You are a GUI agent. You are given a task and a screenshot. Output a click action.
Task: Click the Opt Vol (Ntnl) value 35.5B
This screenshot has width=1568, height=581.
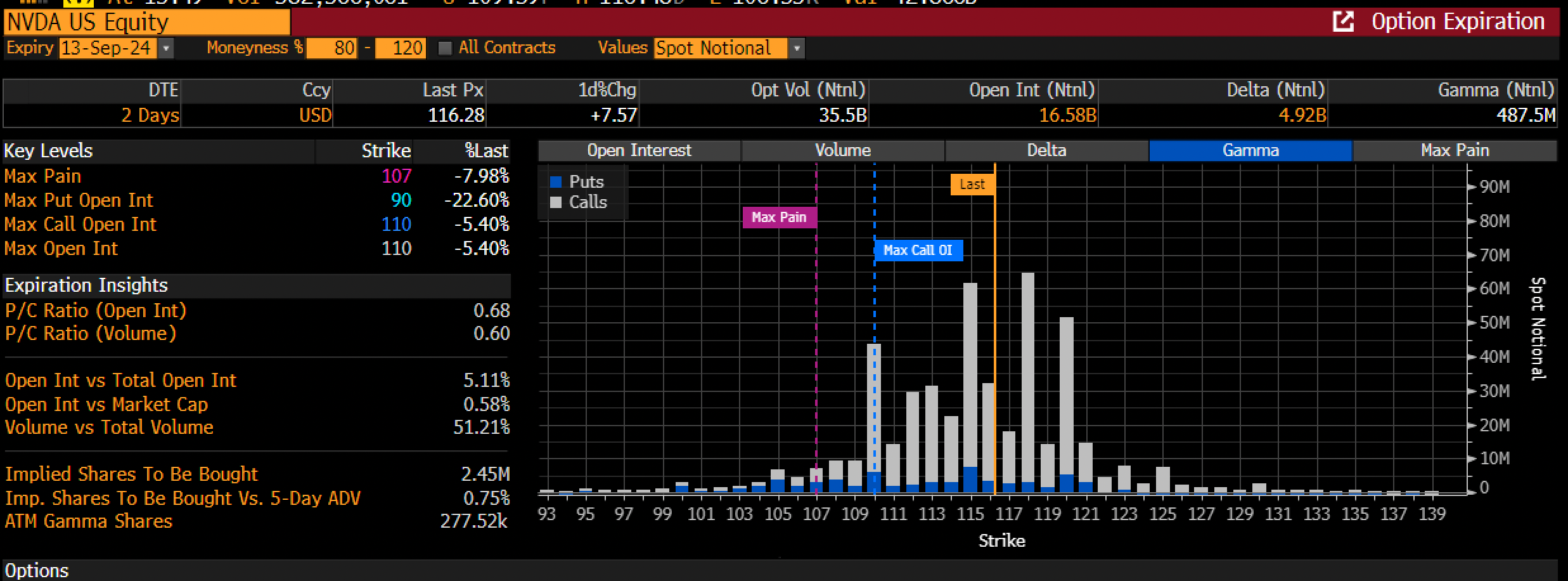[843, 115]
